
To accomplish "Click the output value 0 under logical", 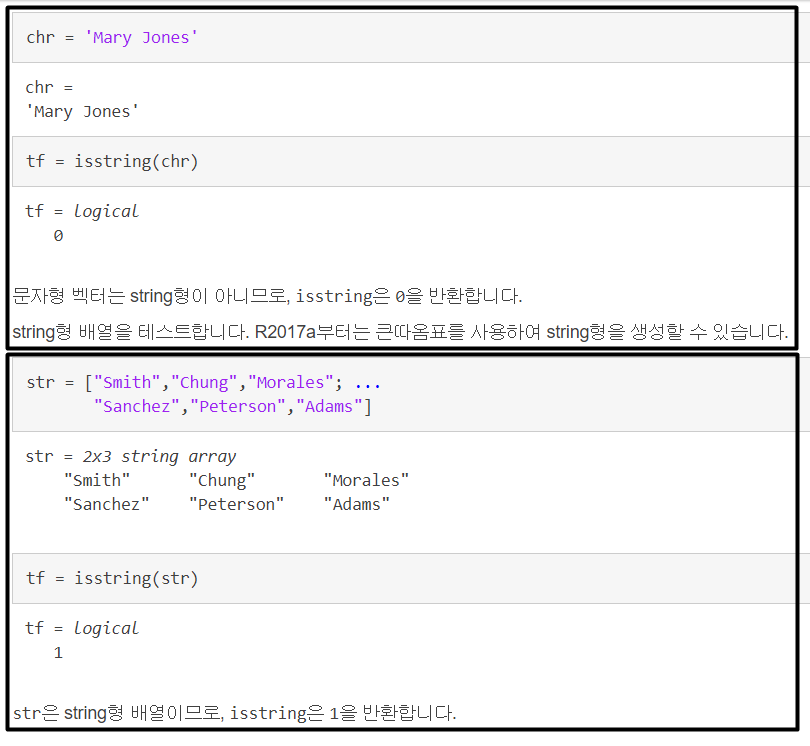I will pos(58,236).
